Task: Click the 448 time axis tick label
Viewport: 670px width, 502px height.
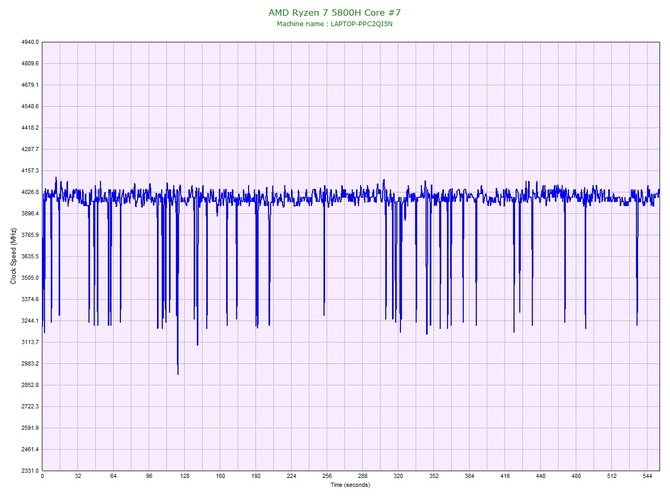Action: click(541, 476)
